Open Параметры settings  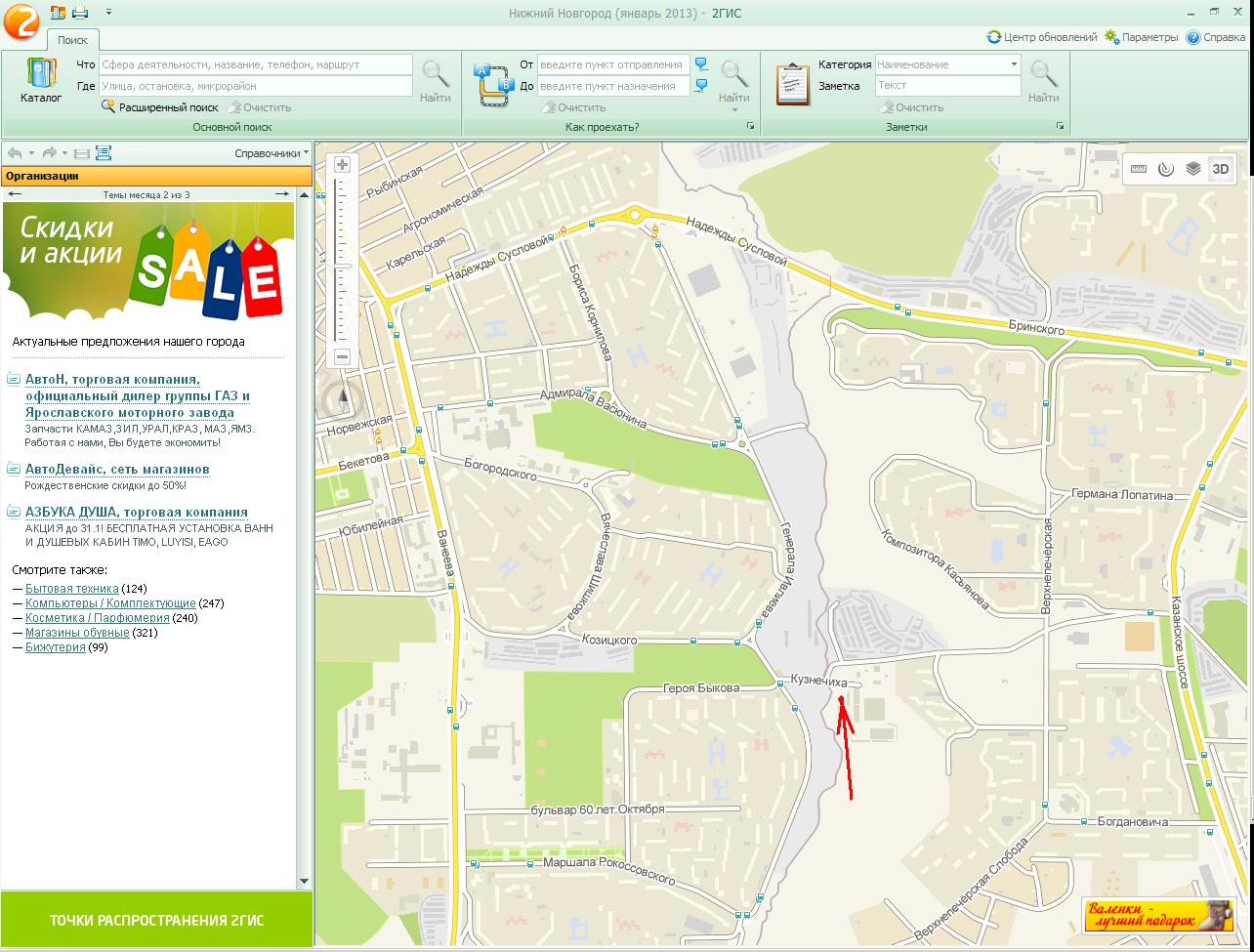click(x=1142, y=37)
